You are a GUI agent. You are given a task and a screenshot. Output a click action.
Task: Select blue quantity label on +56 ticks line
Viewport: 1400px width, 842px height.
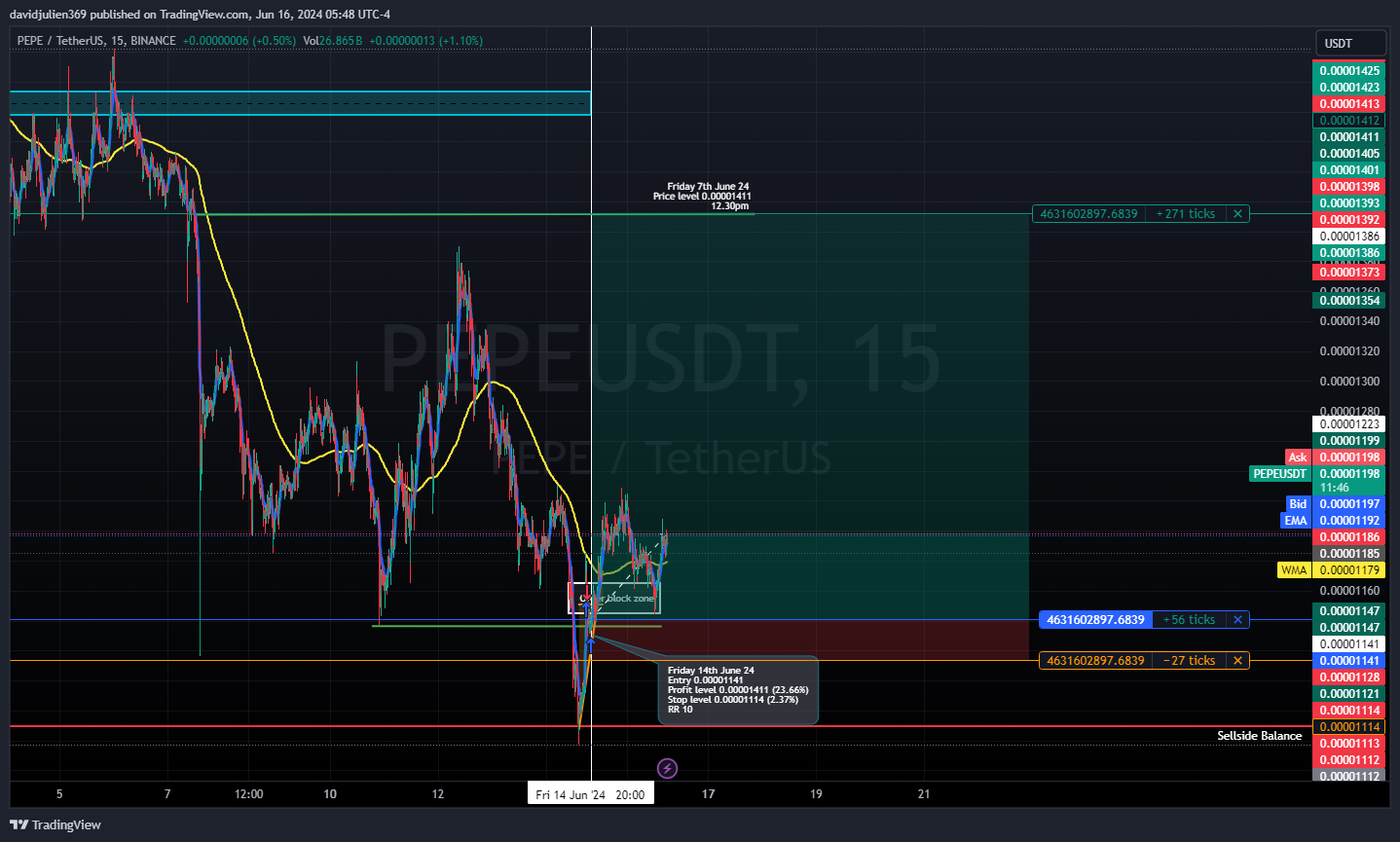pyautogui.click(x=1095, y=619)
